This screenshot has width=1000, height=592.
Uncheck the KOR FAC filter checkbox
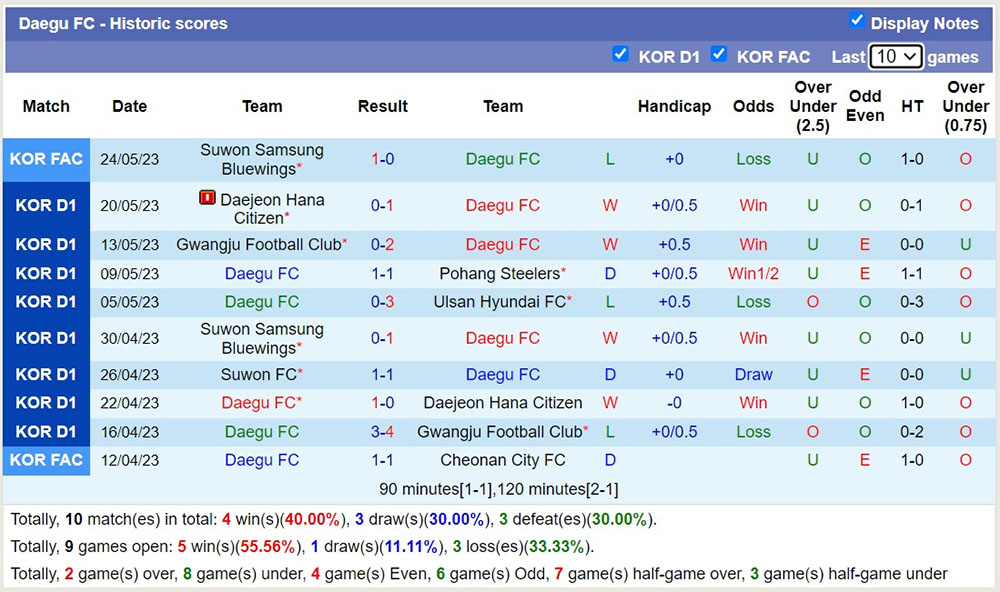[719, 56]
